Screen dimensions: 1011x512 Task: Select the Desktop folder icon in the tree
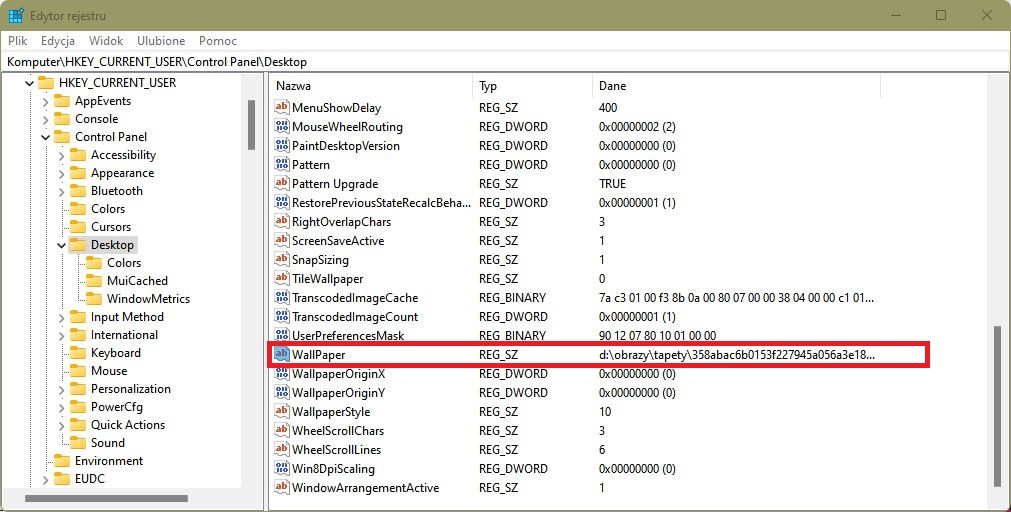78,244
